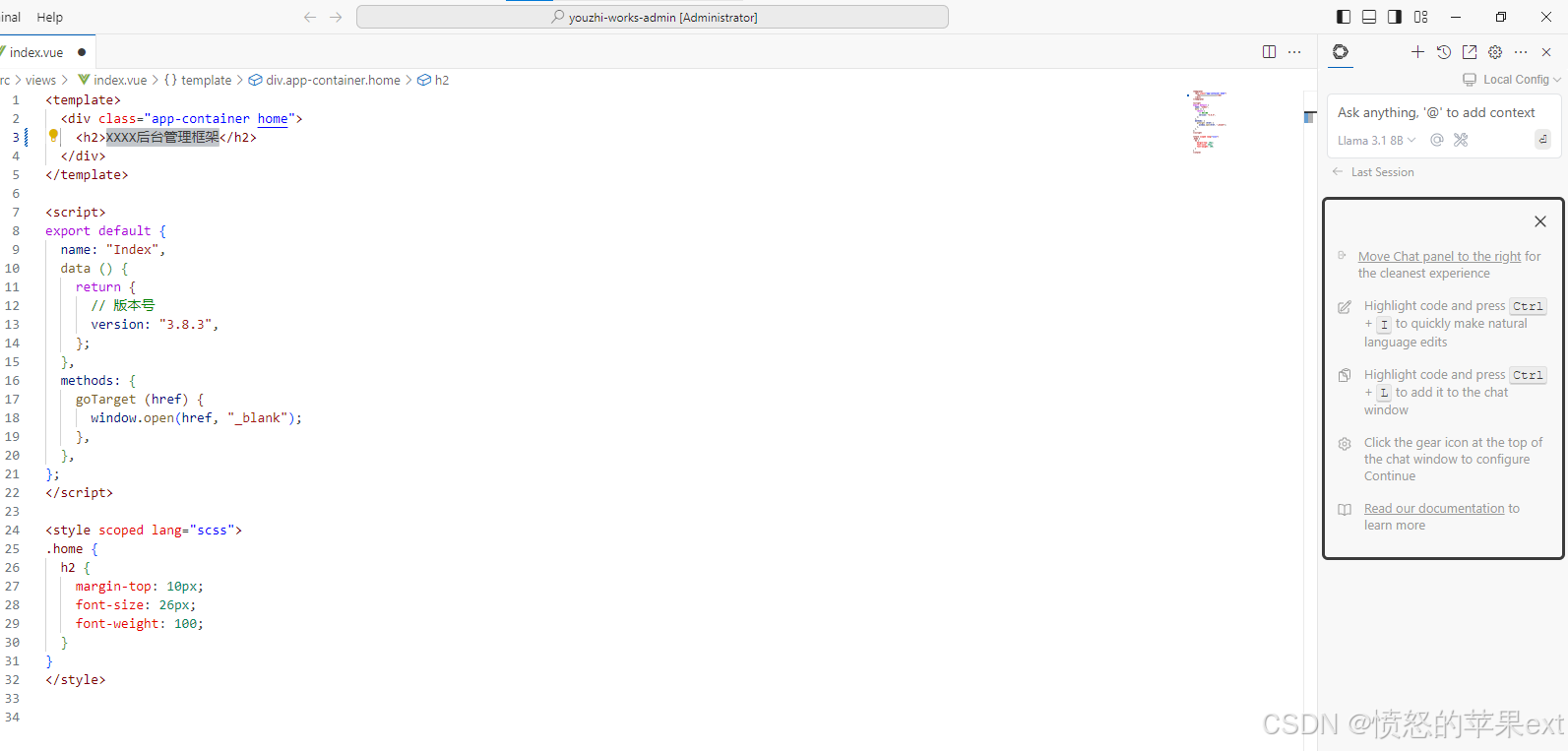Click line number 24 in the gutter
1568x751 pixels.
coord(12,531)
